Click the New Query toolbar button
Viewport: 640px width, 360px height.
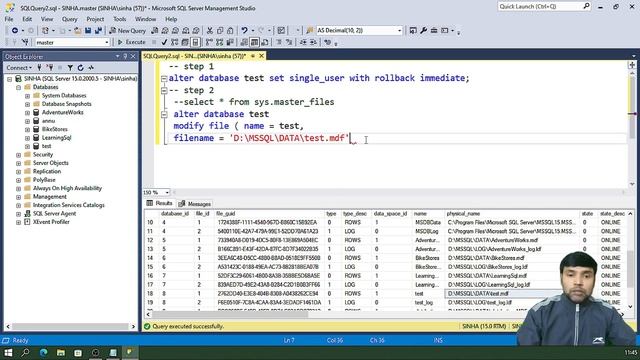point(128,31)
